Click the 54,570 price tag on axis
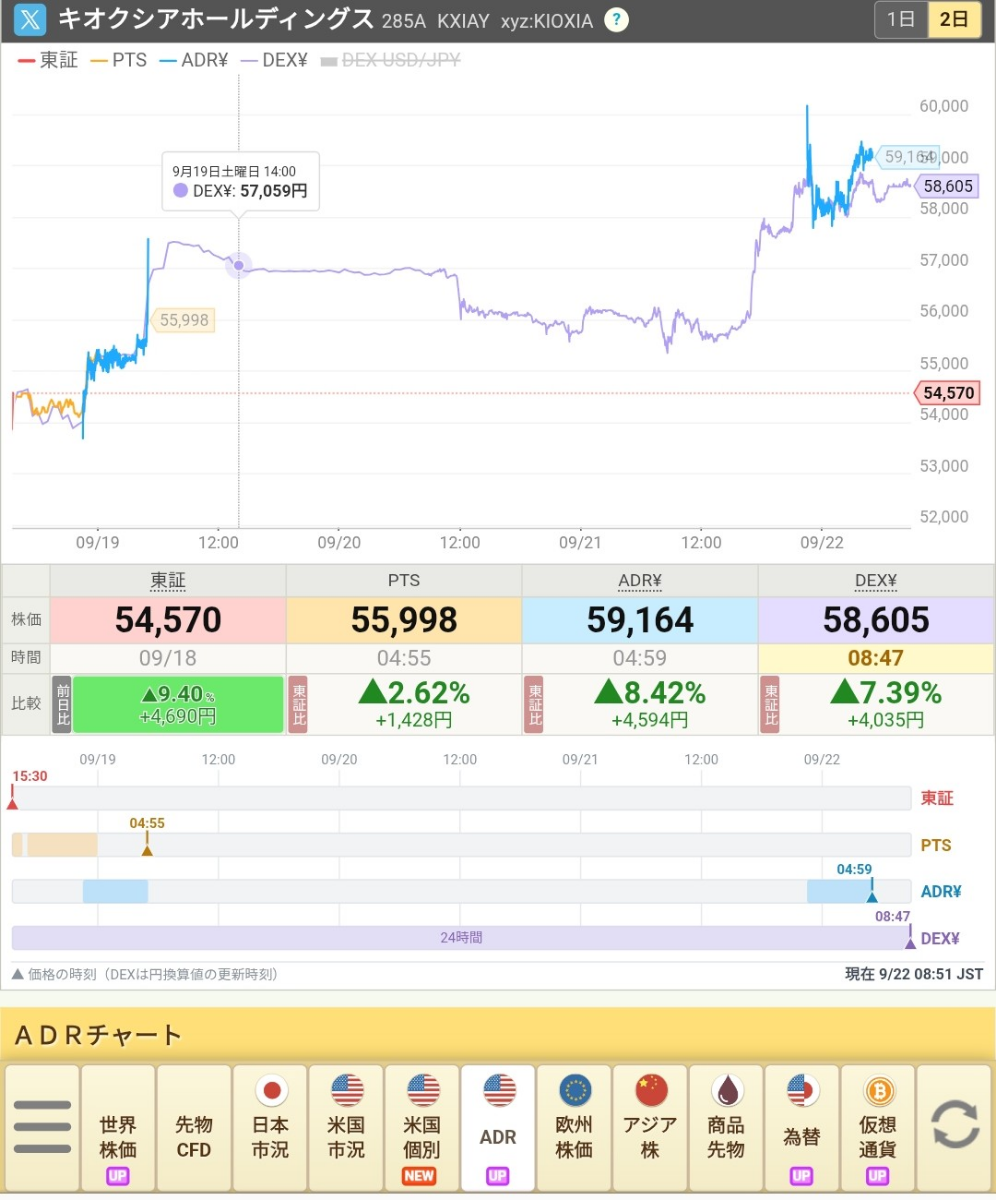 click(947, 393)
